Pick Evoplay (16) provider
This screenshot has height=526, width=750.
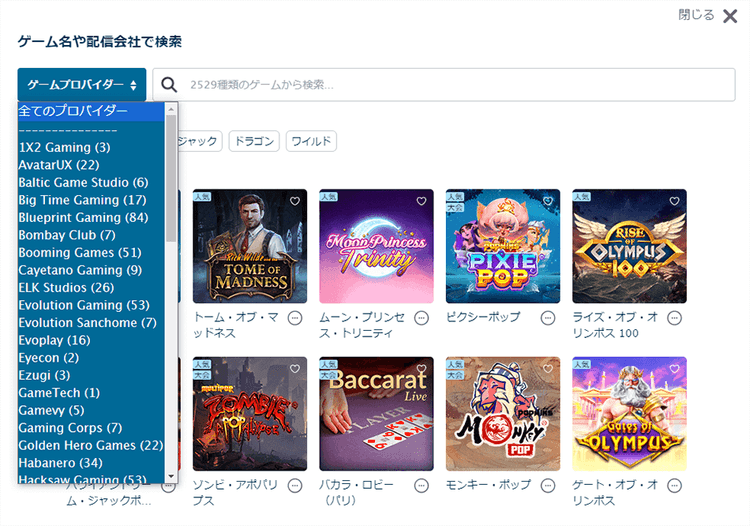click(x=91, y=340)
